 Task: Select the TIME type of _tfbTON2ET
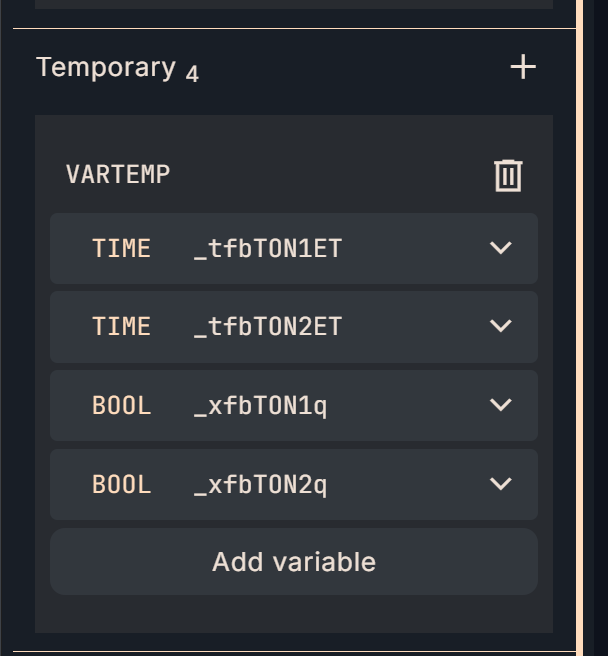121,326
